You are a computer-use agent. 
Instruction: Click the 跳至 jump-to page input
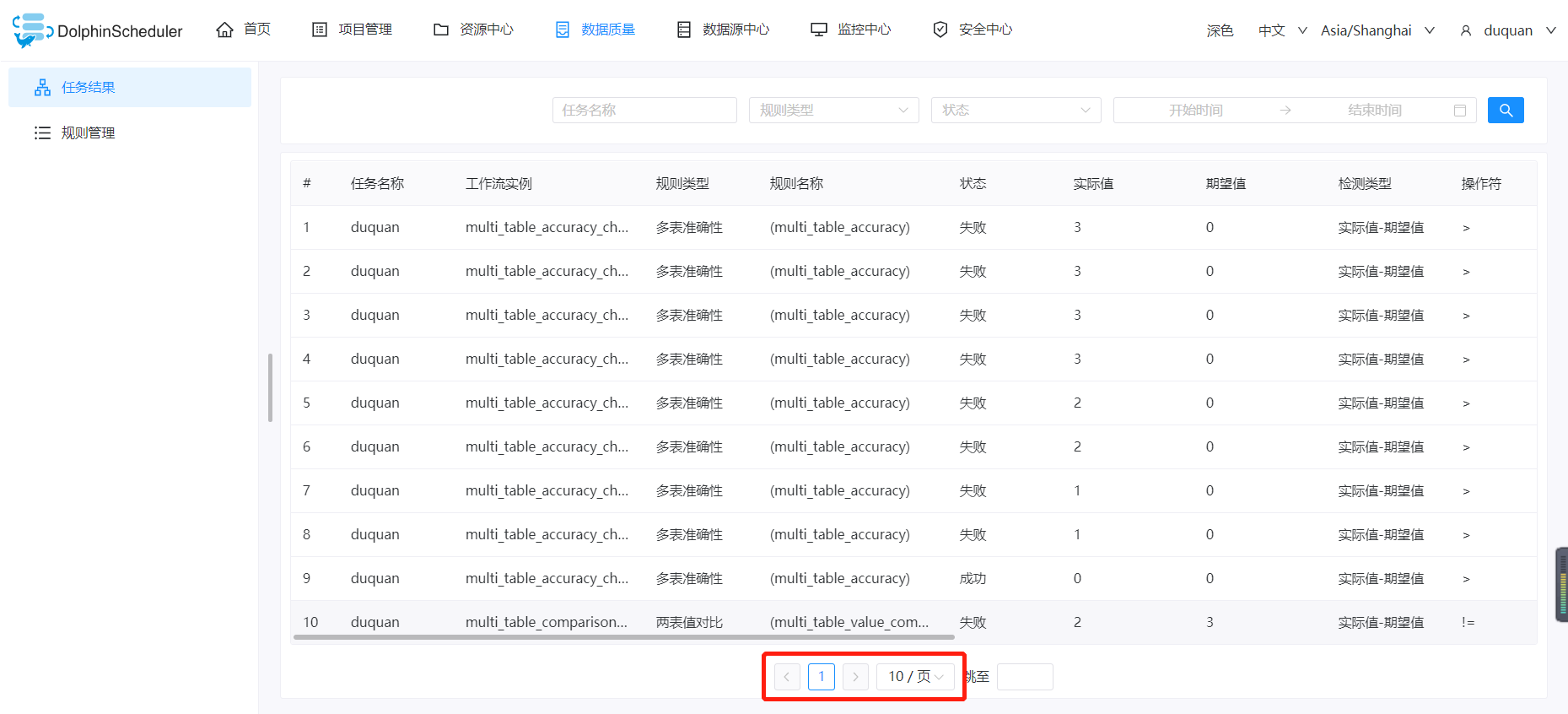pos(1025,677)
